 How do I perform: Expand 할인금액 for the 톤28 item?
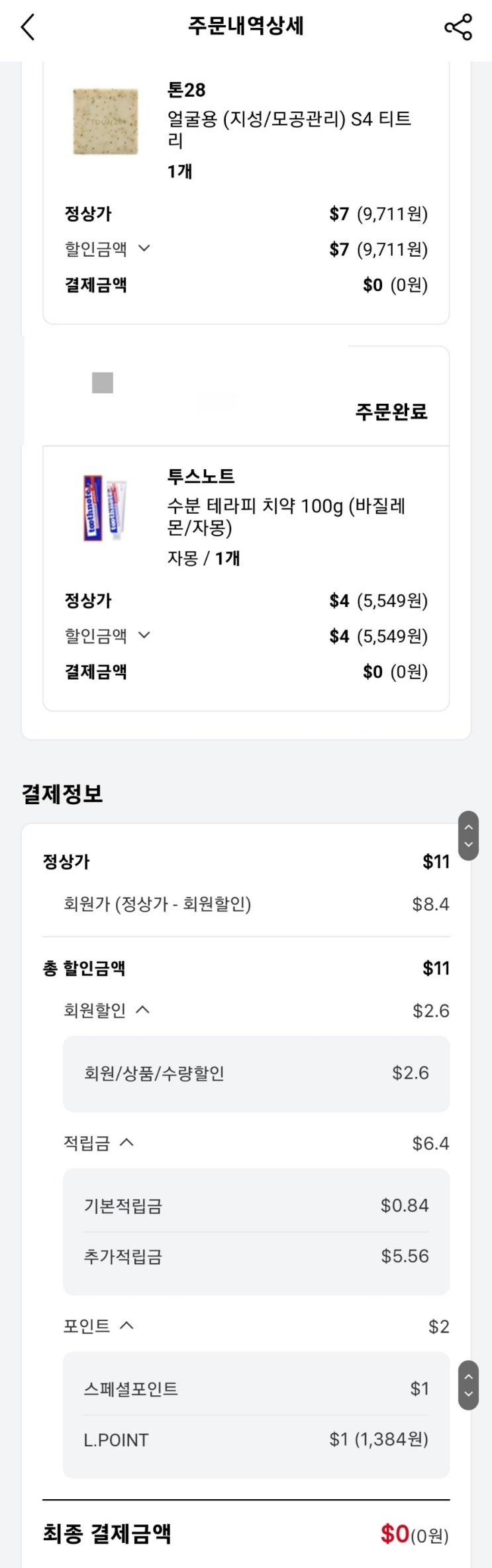tap(107, 249)
